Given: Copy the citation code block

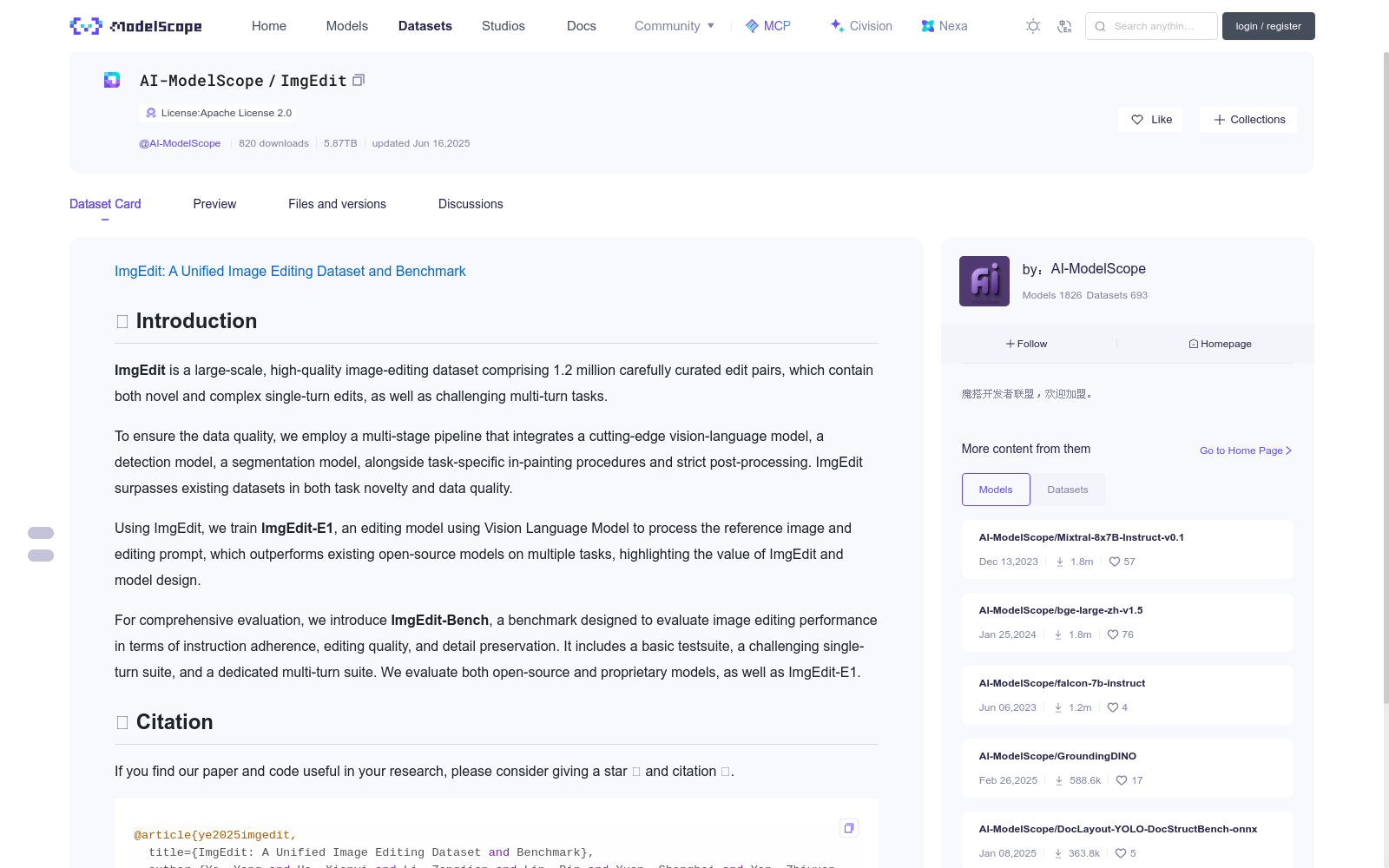Looking at the screenshot, I should click(849, 828).
